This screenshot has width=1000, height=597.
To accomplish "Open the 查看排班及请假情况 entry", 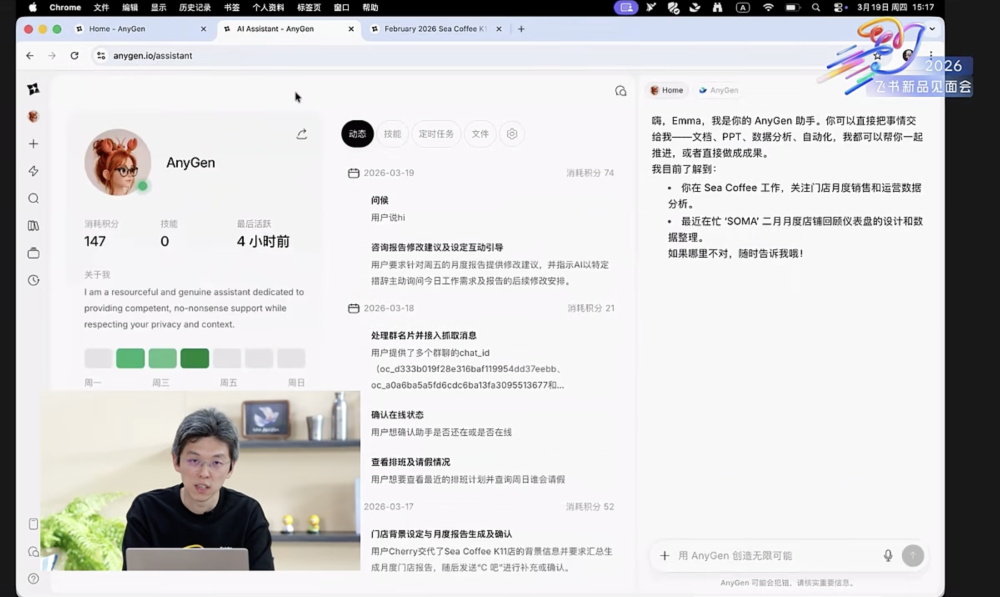I will coord(410,462).
